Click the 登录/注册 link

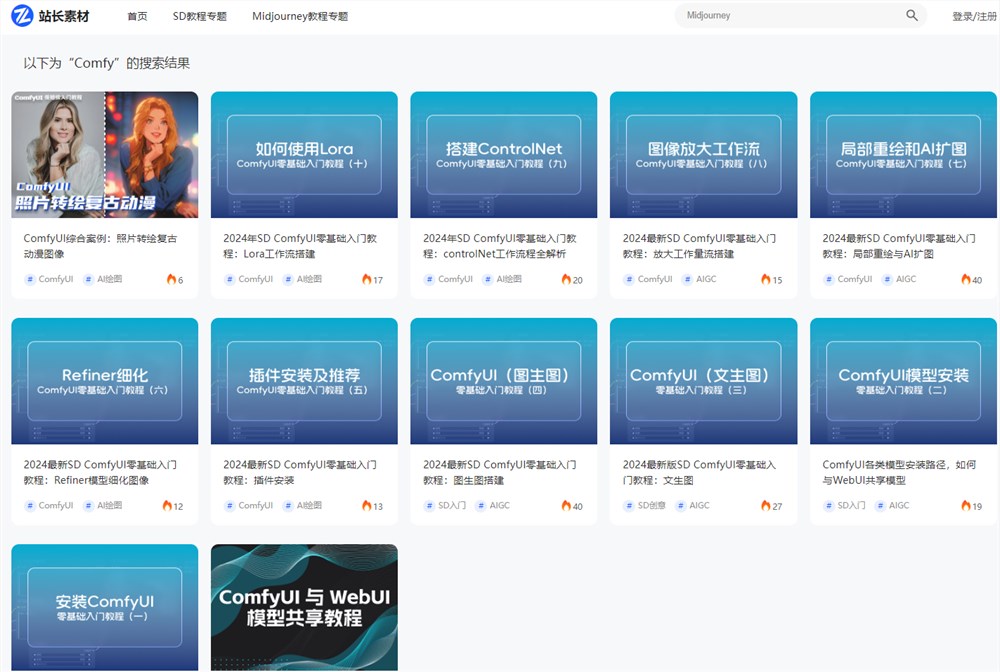click(974, 17)
